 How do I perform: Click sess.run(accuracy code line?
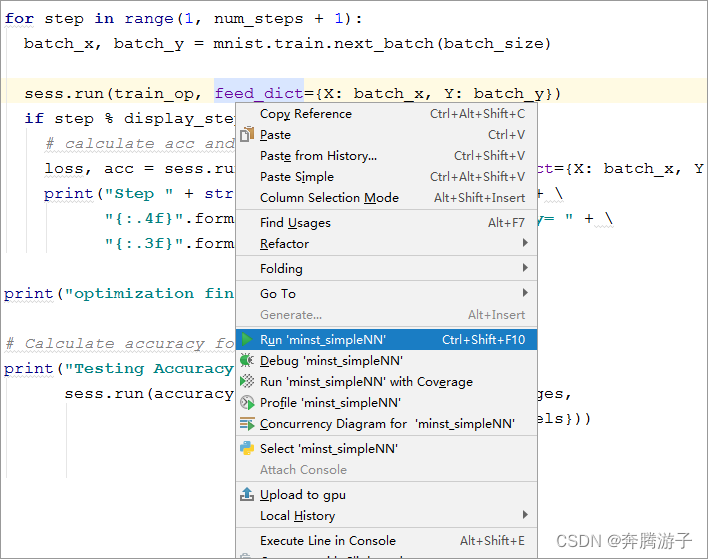(149, 394)
